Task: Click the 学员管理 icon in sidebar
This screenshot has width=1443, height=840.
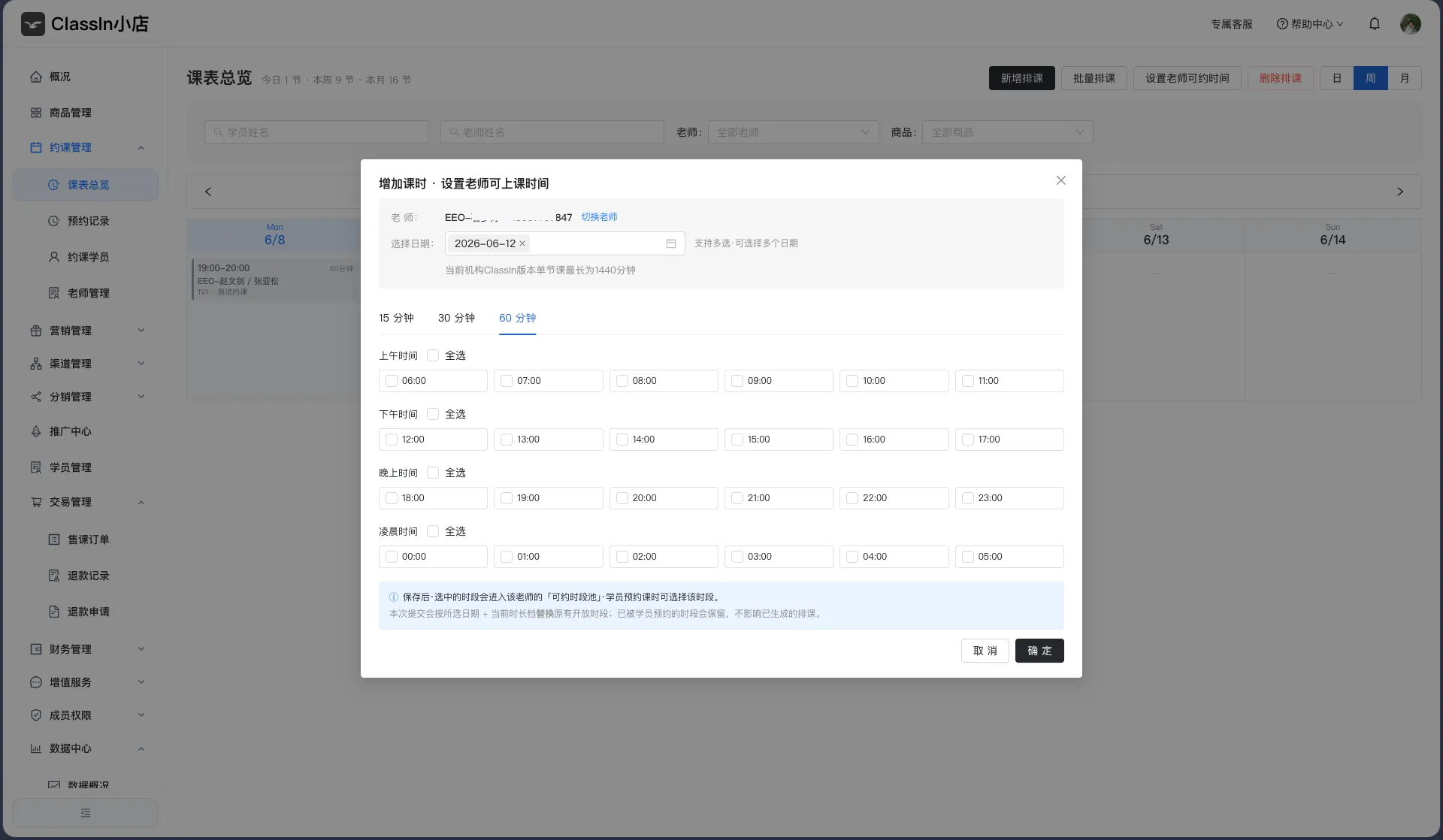Action: click(x=36, y=467)
